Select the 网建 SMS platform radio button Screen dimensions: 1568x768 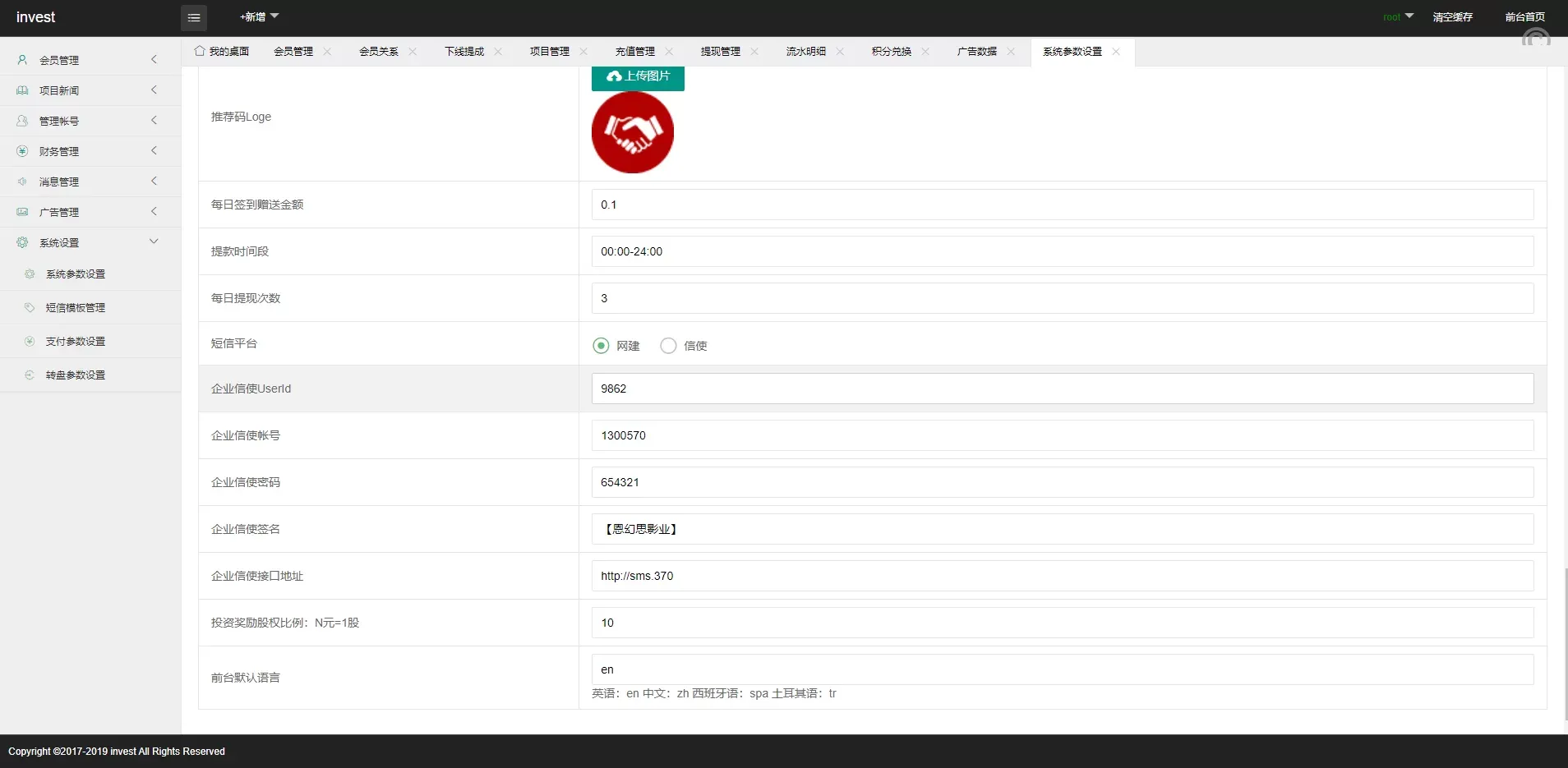pyautogui.click(x=601, y=346)
